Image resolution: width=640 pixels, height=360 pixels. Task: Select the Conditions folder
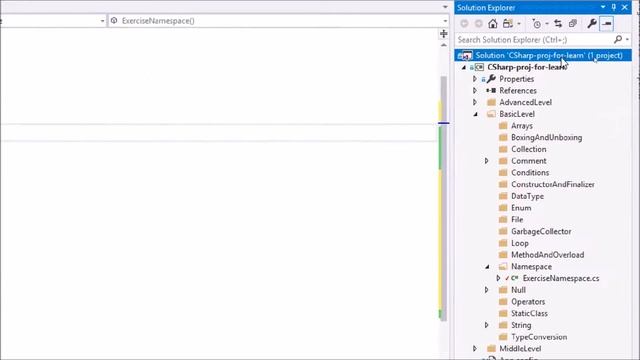point(530,173)
